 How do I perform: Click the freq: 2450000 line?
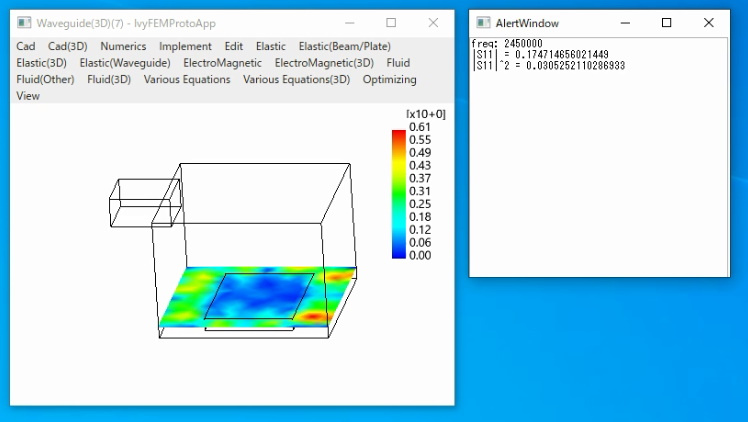[x=507, y=43]
